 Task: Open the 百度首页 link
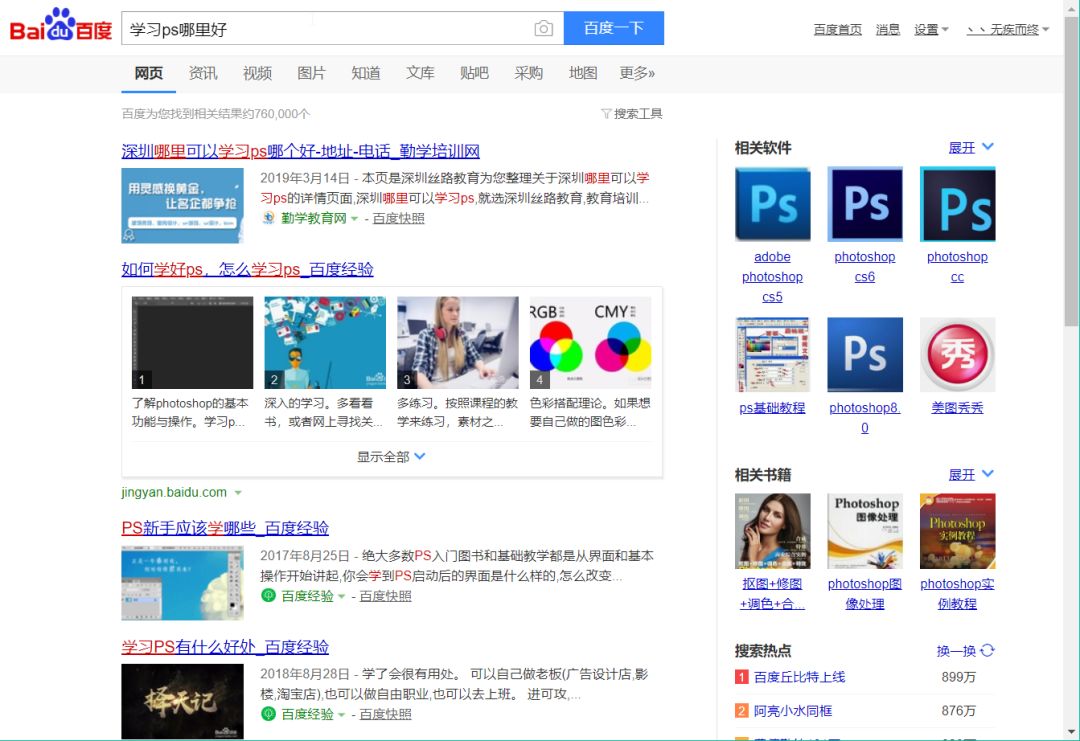838,30
